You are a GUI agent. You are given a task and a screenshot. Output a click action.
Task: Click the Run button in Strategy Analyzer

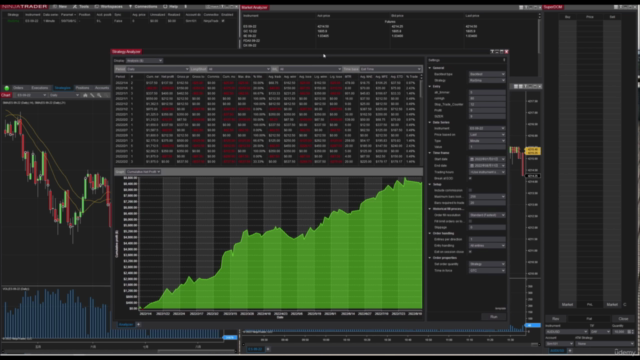[x=493, y=317]
